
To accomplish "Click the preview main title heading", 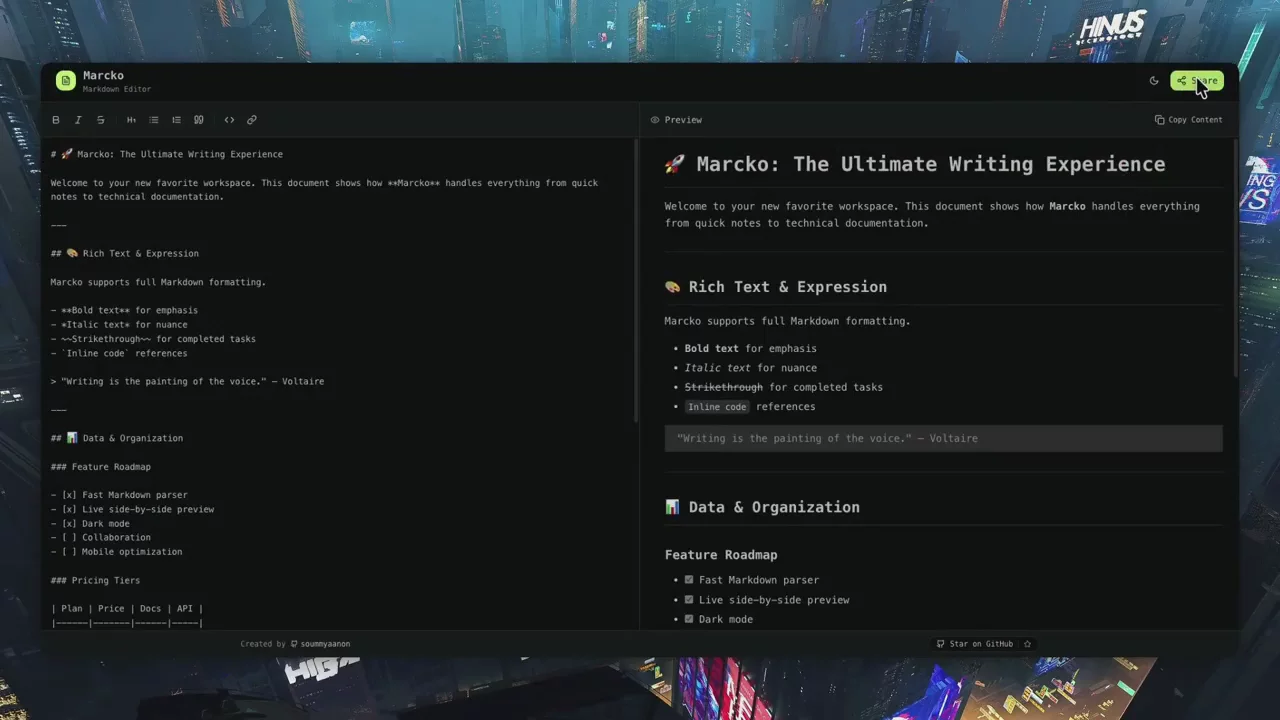I will pyautogui.click(x=915, y=164).
